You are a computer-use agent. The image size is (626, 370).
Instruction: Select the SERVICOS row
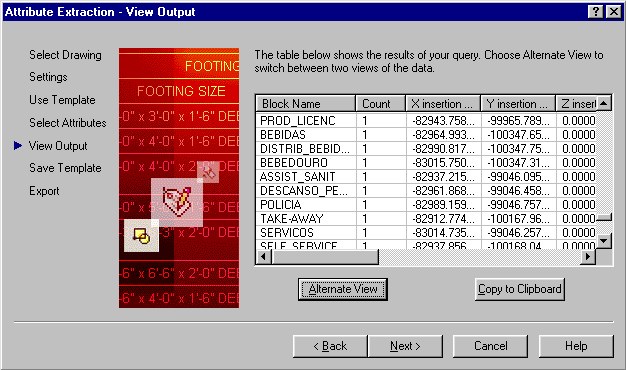426,232
